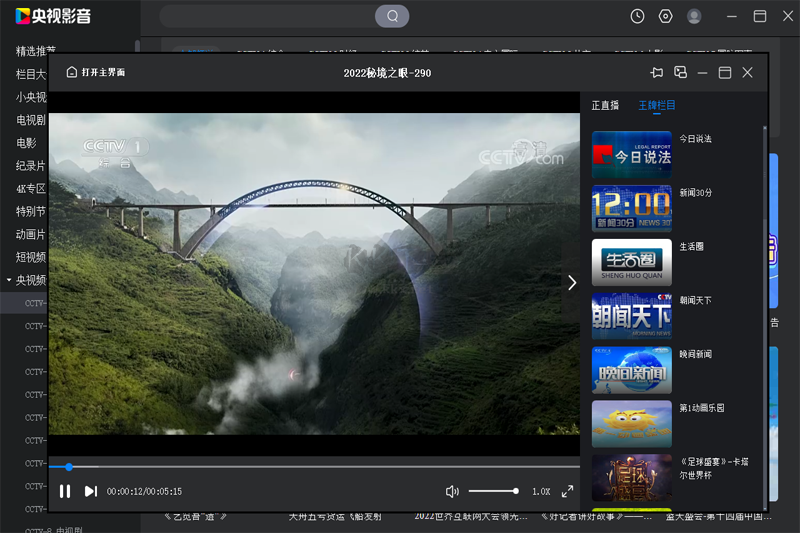Open the 晚间新闻 thumbnail
800x533 pixels.
pos(632,370)
